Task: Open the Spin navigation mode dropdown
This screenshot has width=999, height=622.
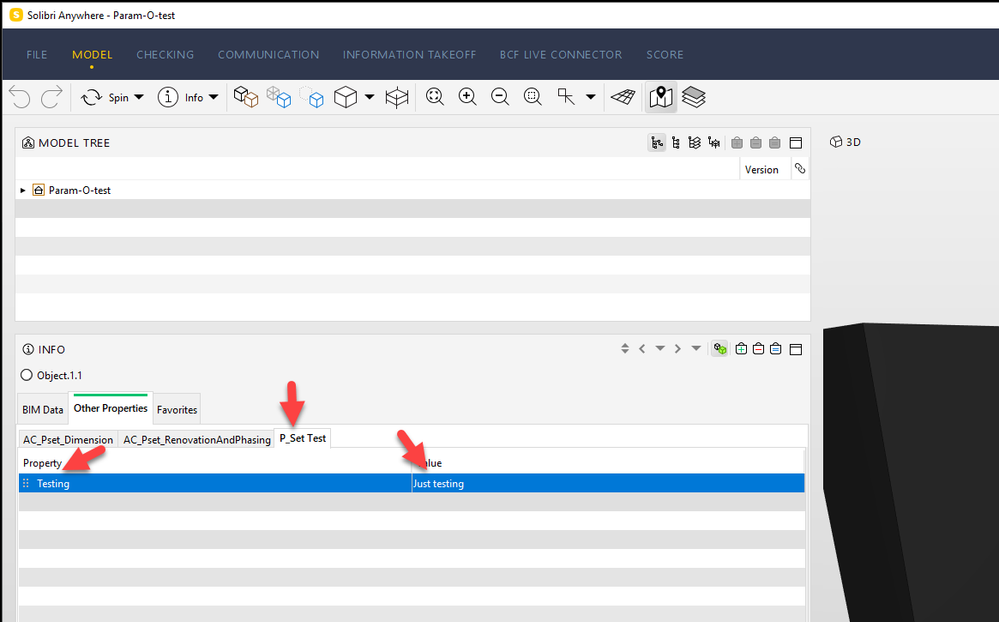Action: [x=139, y=98]
